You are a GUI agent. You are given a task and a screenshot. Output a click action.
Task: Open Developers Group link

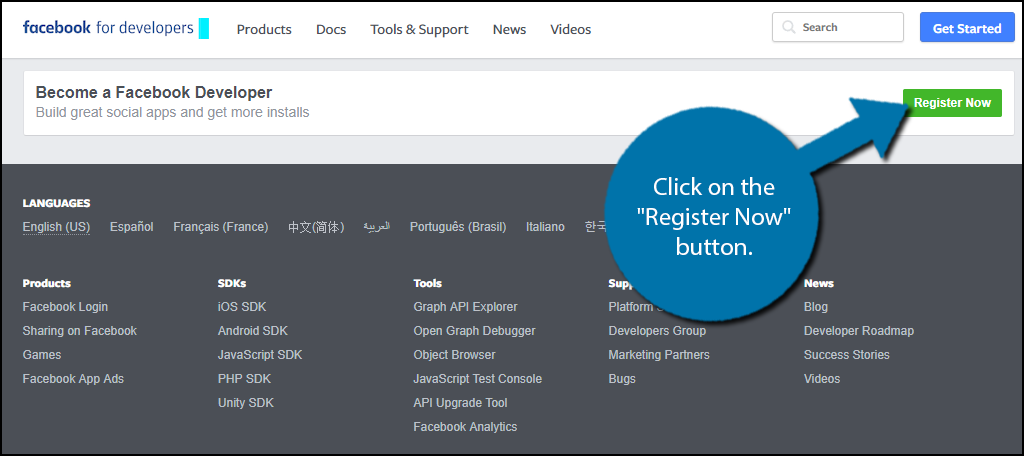[x=657, y=331]
